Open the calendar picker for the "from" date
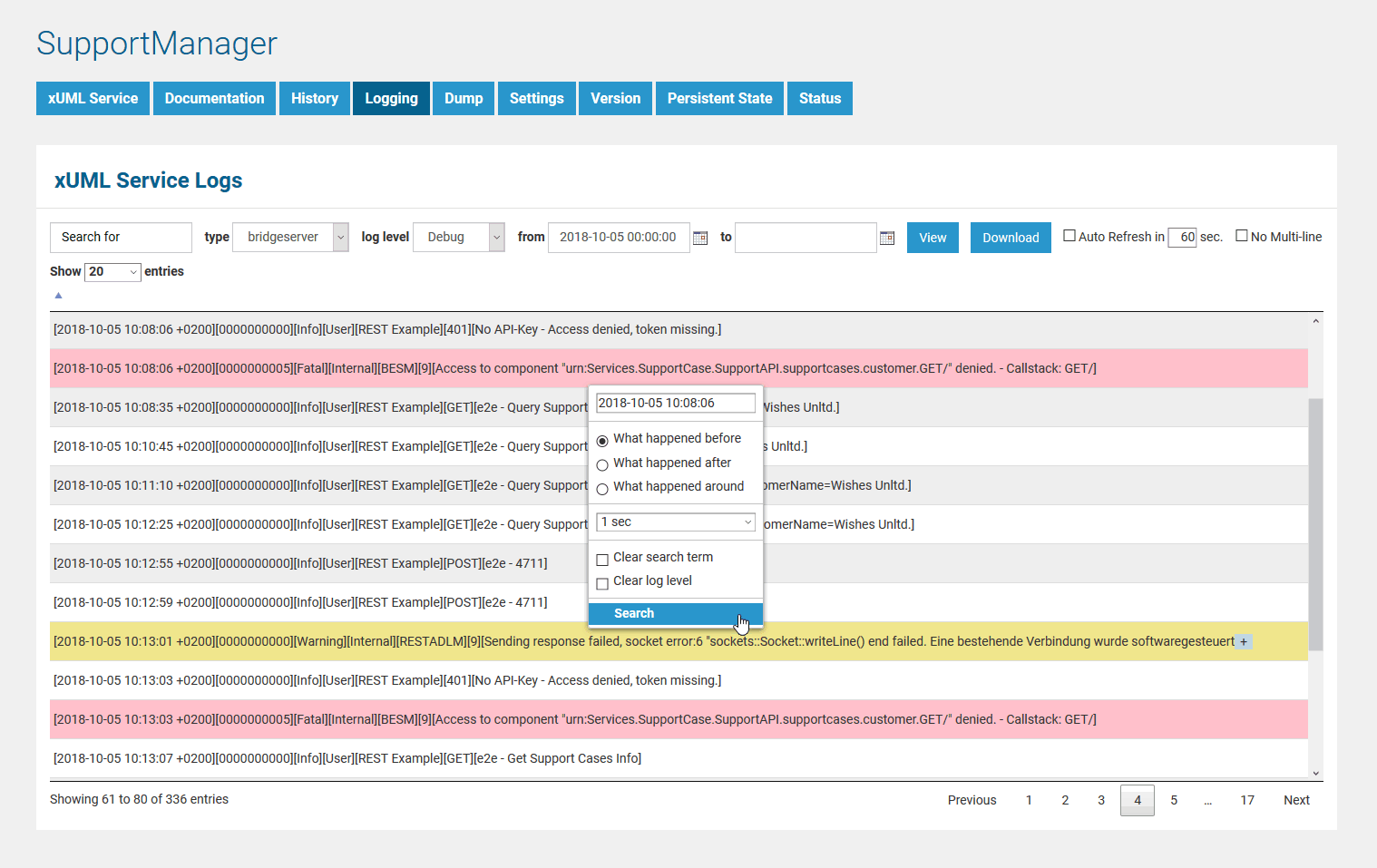The width and height of the screenshot is (1377, 868). coord(699,237)
